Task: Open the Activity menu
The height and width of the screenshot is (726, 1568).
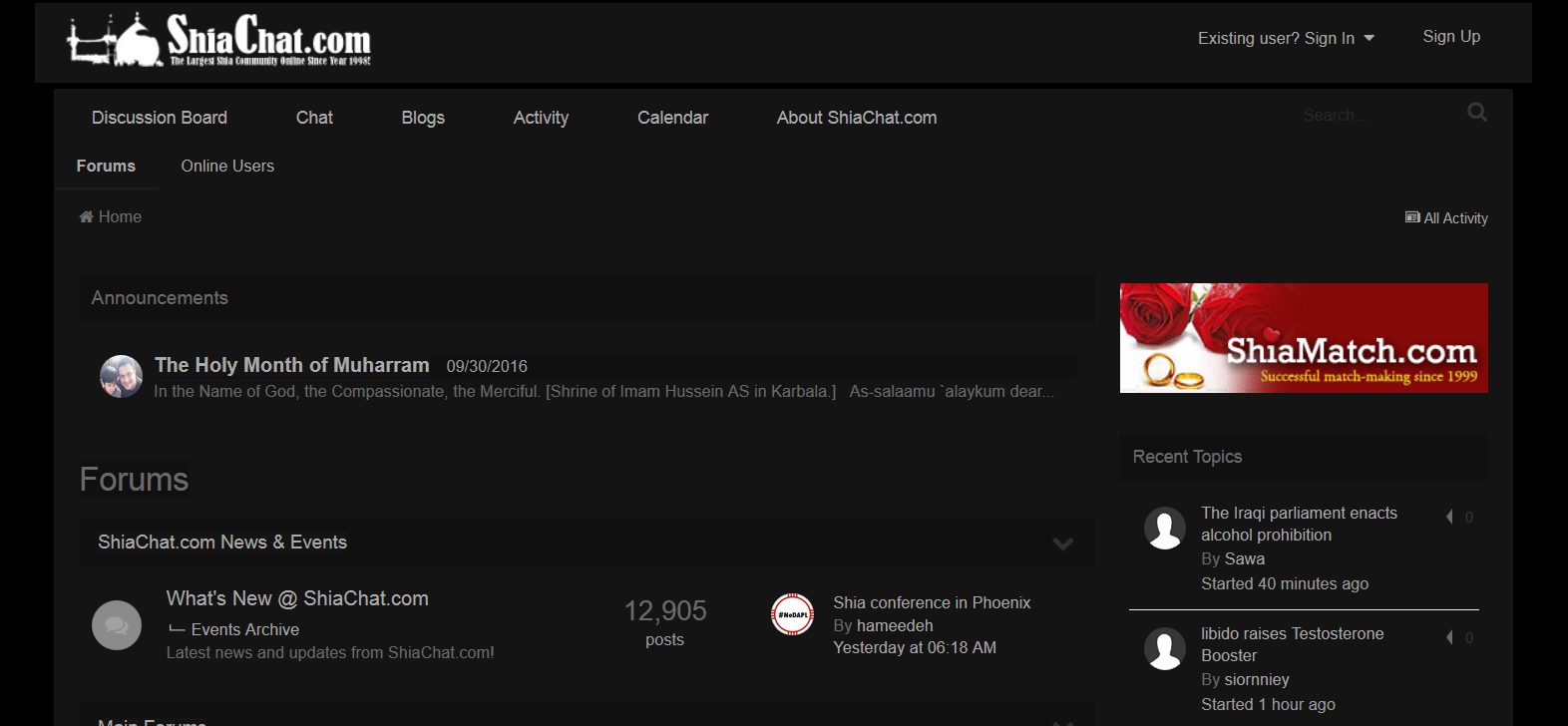Action: pyautogui.click(x=541, y=118)
